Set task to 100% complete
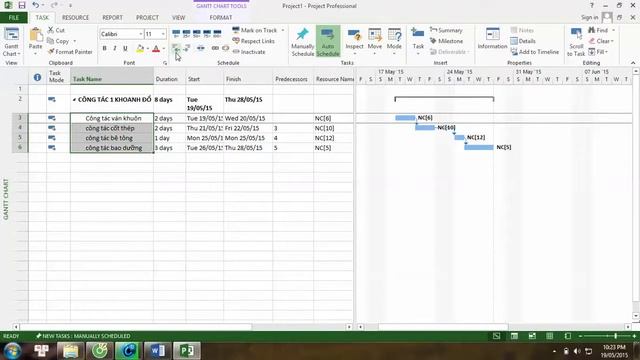640x360 pixels. (217, 33)
